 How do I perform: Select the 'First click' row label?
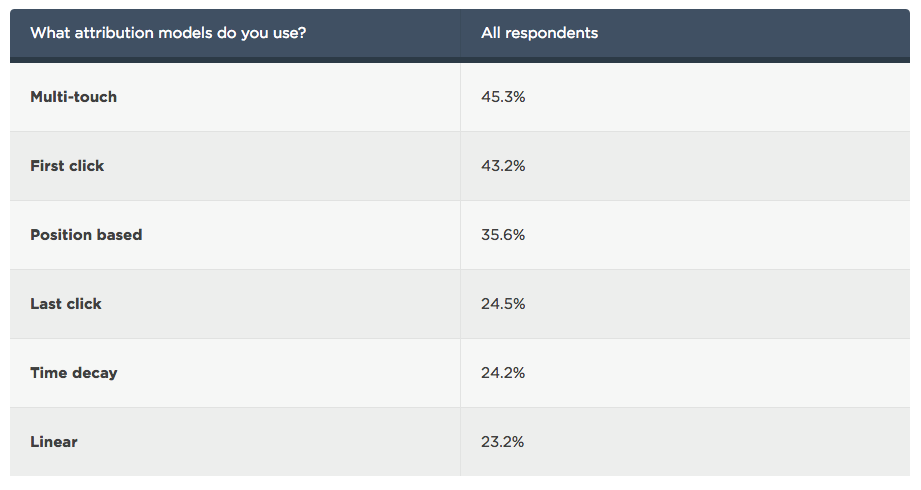tap(67, 166)
